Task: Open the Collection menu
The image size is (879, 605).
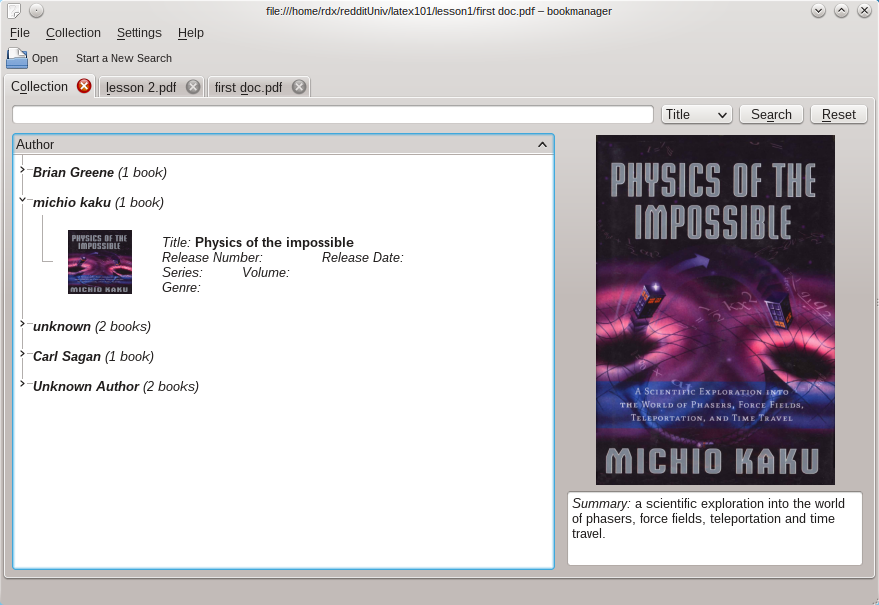Action: tap(73, 33)
